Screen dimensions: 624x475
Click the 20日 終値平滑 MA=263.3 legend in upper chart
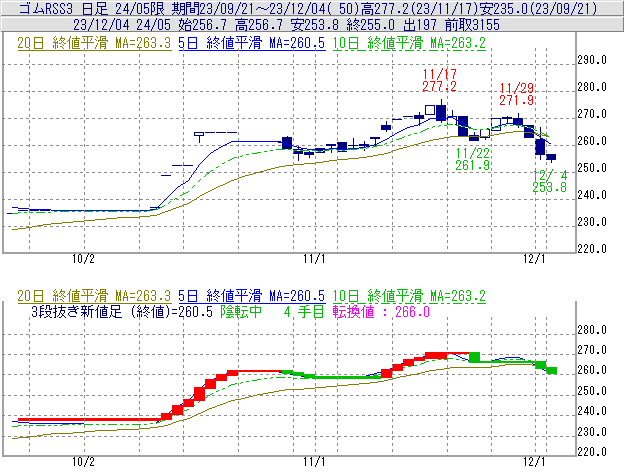coord(94,43)
